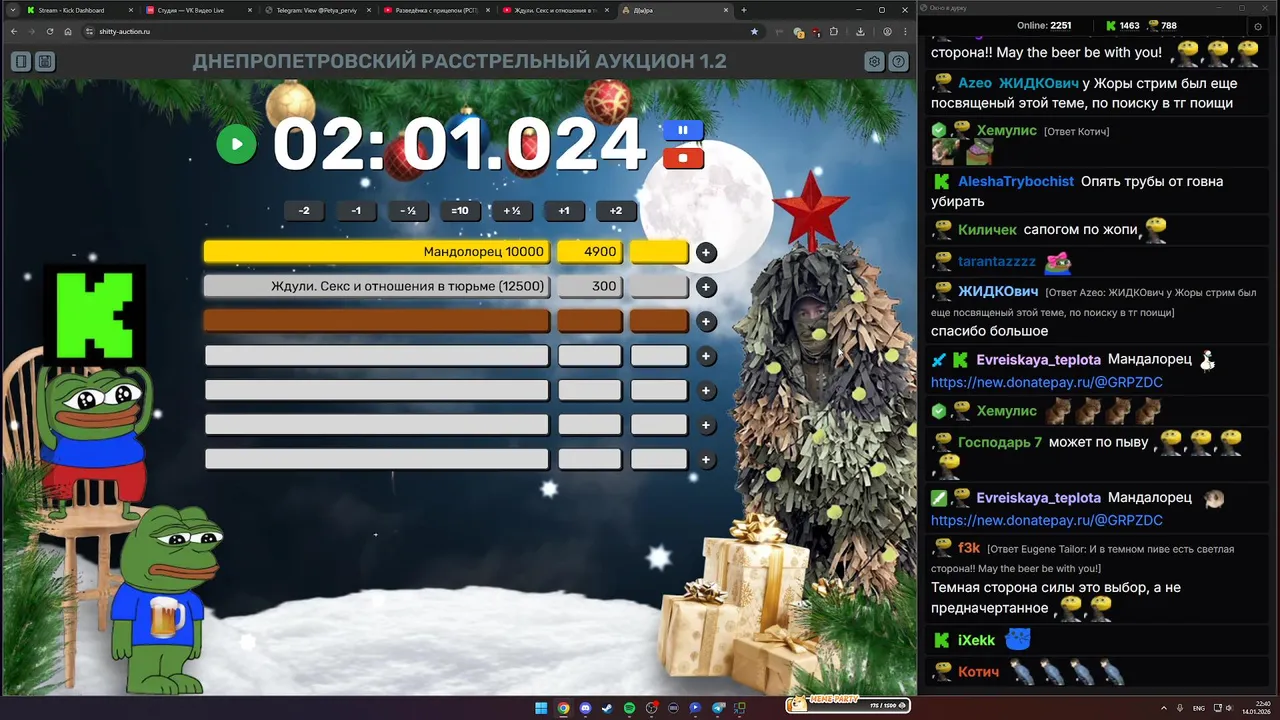Screen dimensions: 1280x720
Task: Open Chrome from the taskbar
Action: pos(563,708)
